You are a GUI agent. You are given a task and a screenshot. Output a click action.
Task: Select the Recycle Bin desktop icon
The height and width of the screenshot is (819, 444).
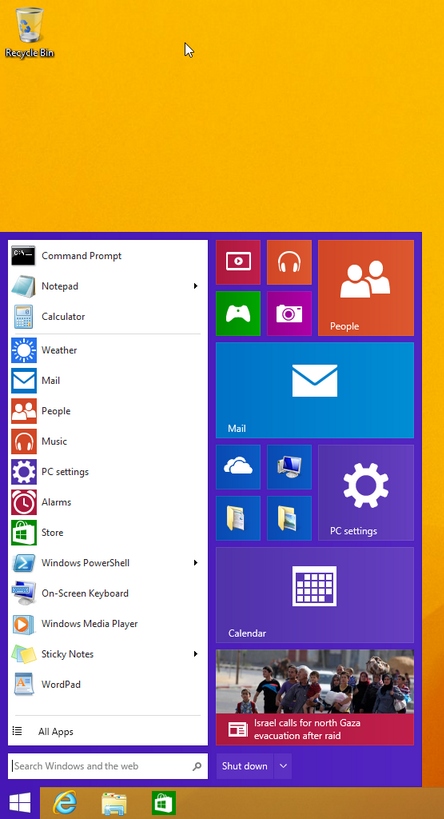pyautogui.click(x=29, y=32)
